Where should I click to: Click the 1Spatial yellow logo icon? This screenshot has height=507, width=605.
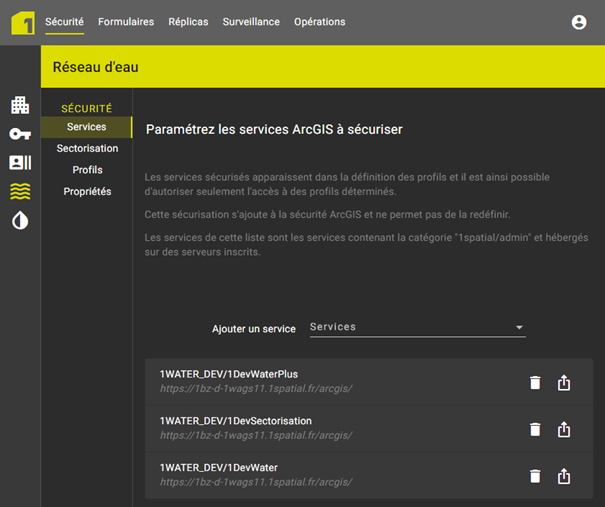[22, 22]
